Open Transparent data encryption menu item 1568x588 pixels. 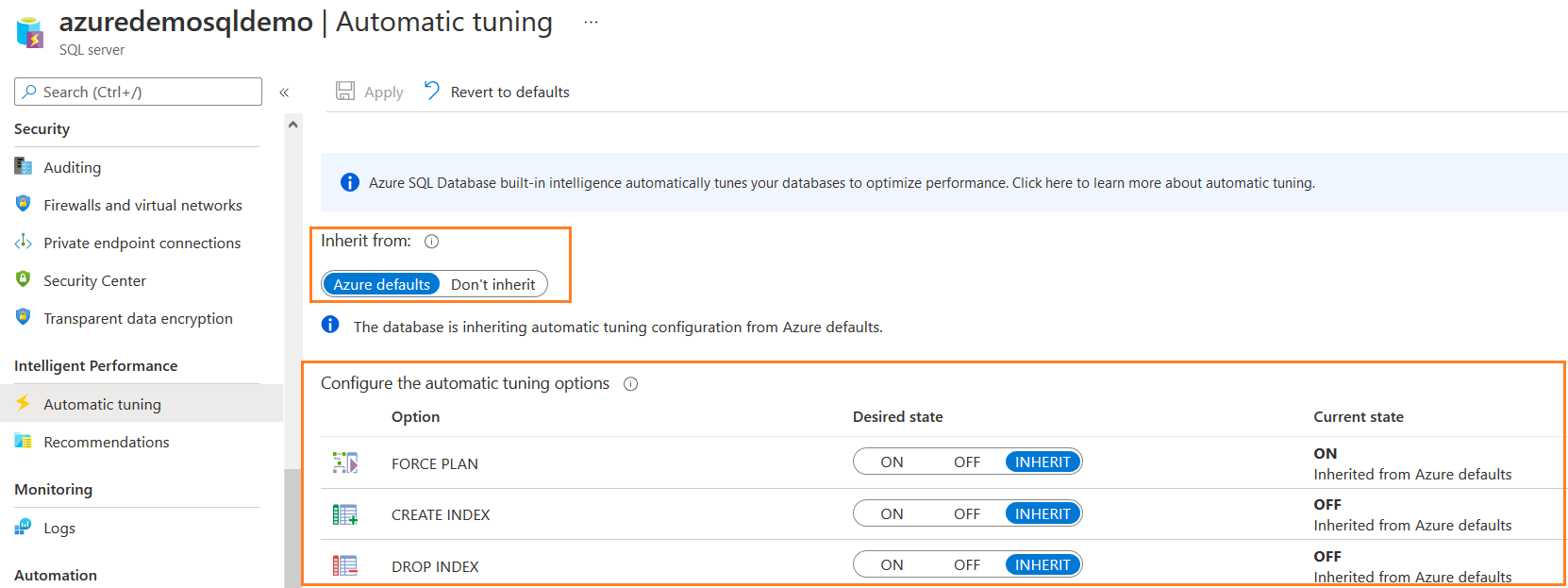coord(138,319)
